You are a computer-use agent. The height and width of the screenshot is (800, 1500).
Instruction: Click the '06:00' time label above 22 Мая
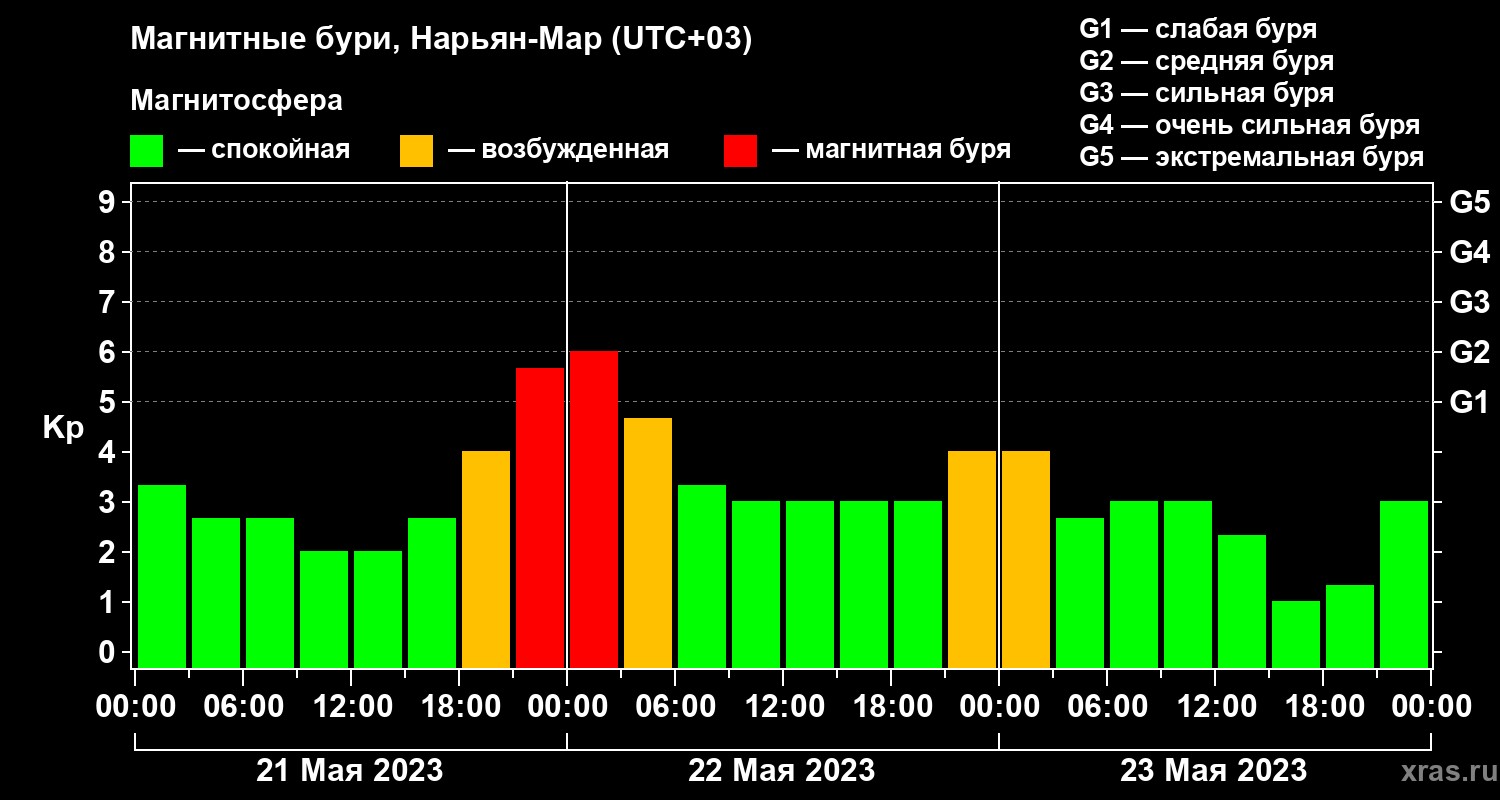[675, 707]
